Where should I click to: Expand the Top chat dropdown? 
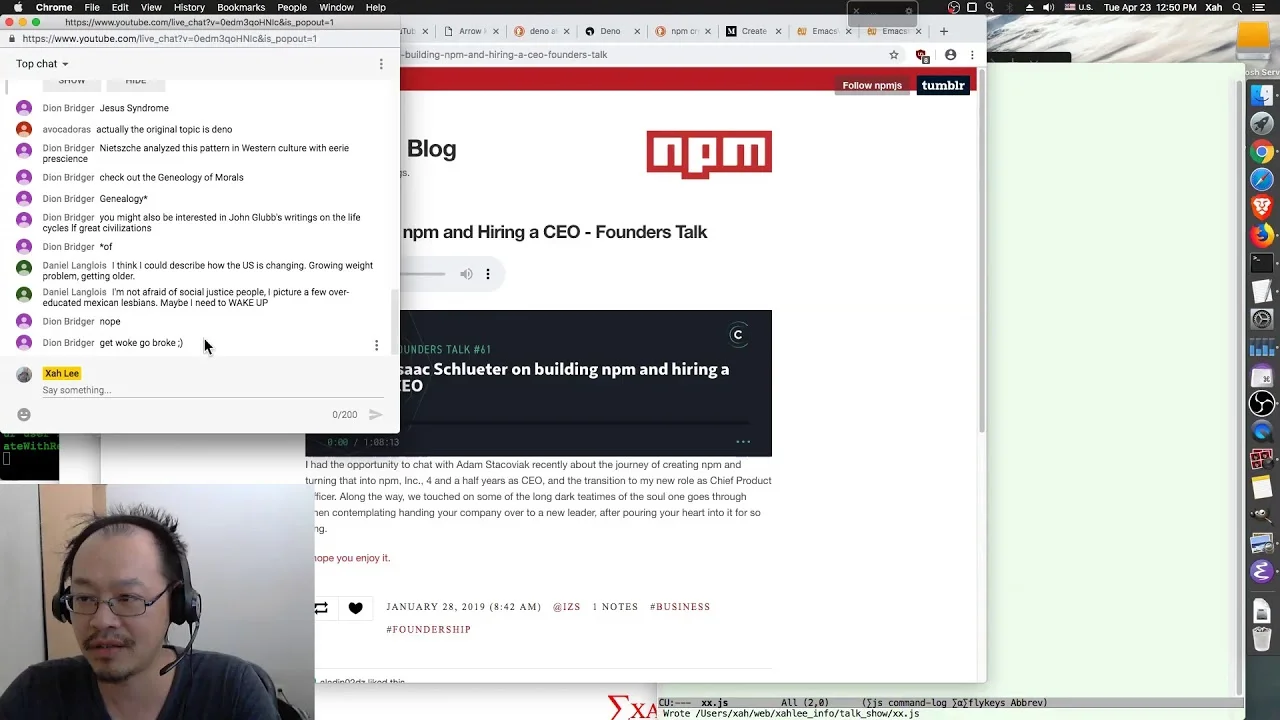click(x=42, y=64)
